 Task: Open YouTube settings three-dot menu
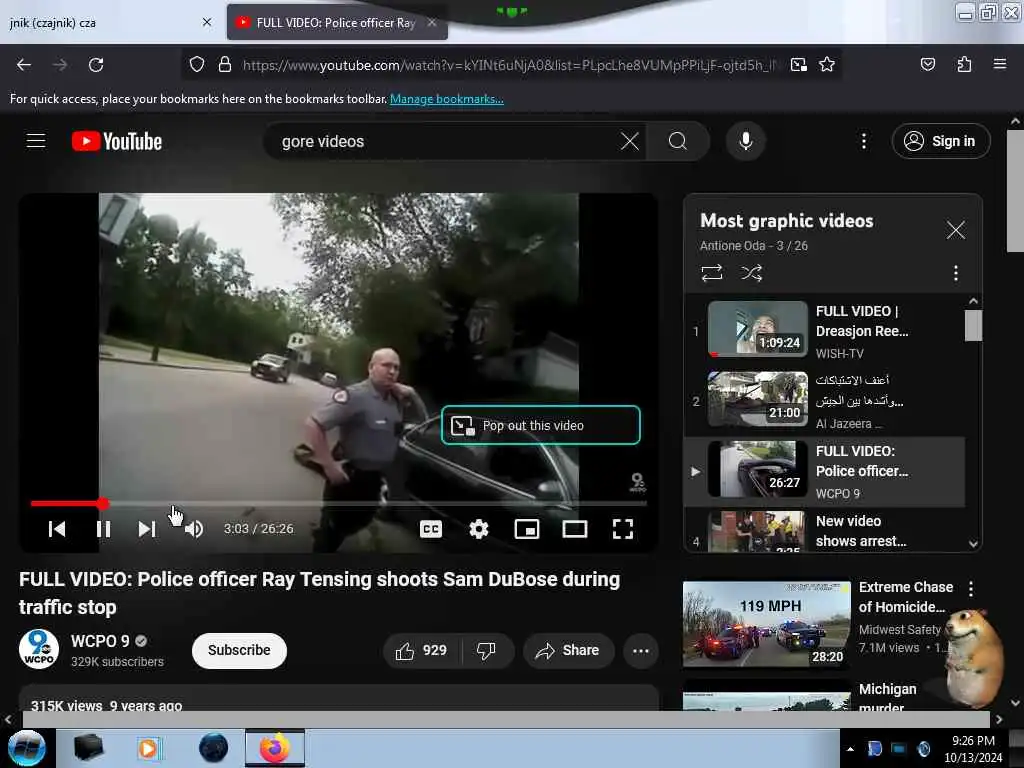coord(863,141)
